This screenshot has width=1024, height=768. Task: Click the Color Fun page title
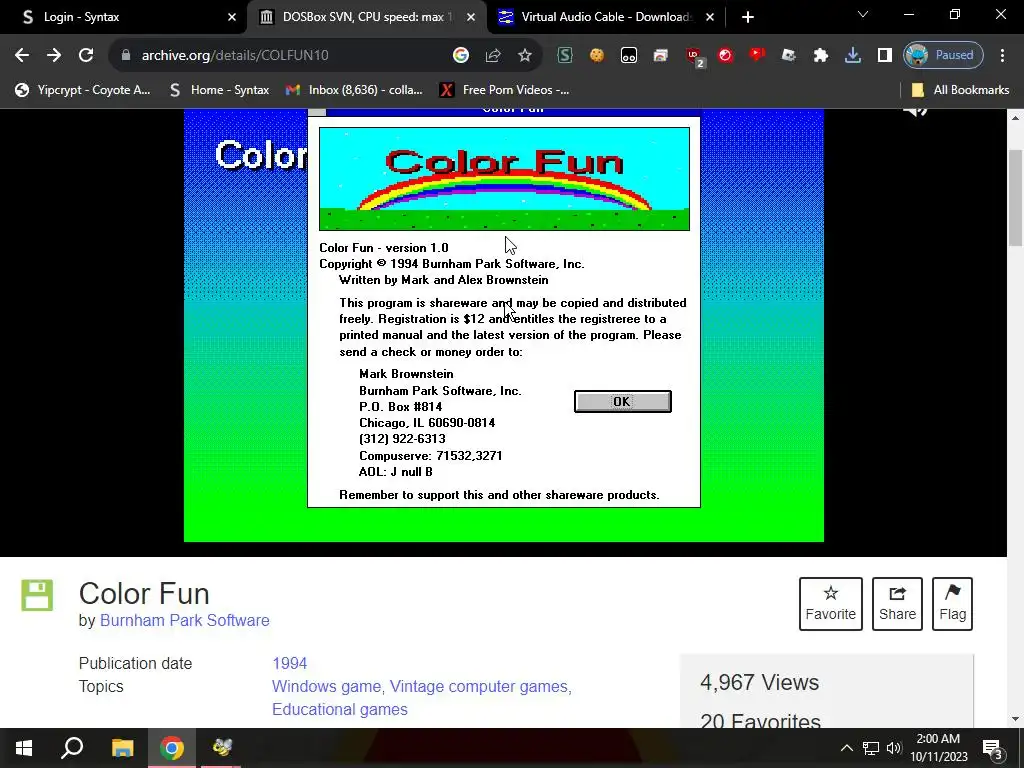tap(144, 594)
